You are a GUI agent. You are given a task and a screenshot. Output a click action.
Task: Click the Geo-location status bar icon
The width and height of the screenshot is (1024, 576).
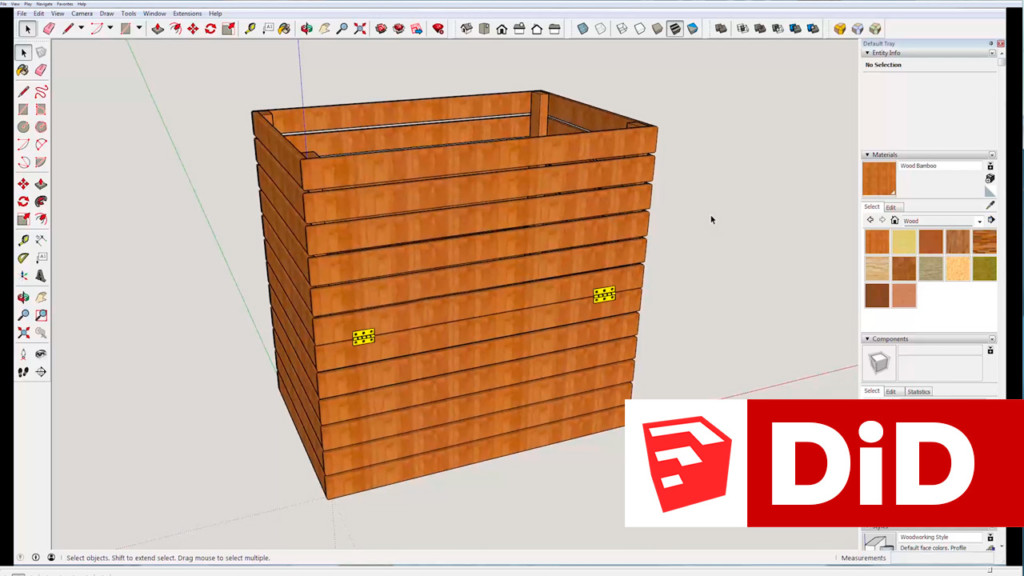pos(21,558)
